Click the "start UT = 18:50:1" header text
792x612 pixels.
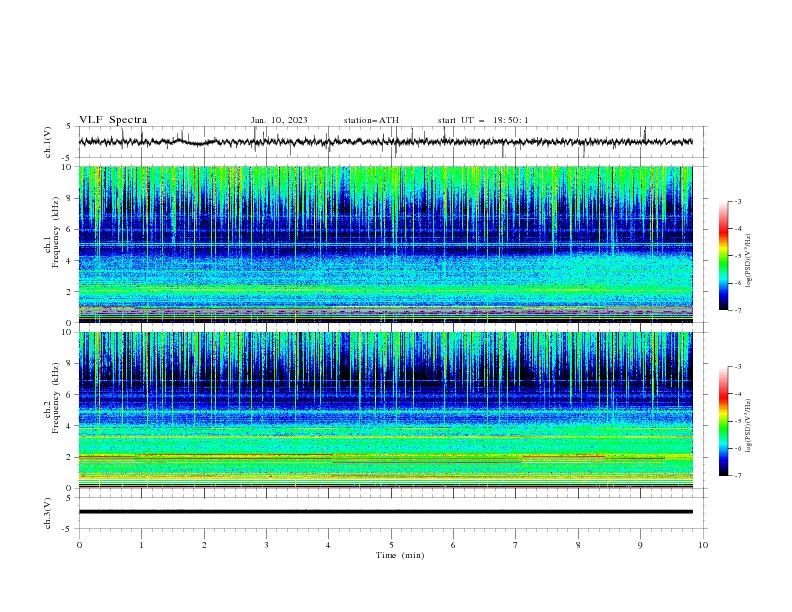coord(483,120)
